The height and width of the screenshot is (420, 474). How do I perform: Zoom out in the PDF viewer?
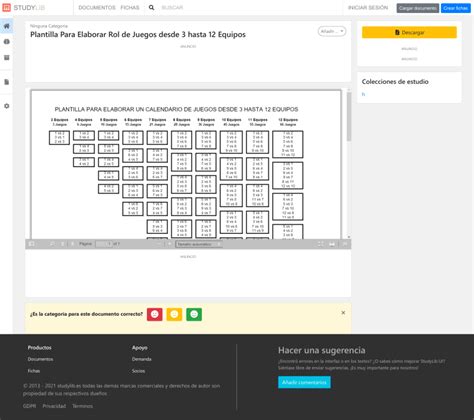point(159,244)
